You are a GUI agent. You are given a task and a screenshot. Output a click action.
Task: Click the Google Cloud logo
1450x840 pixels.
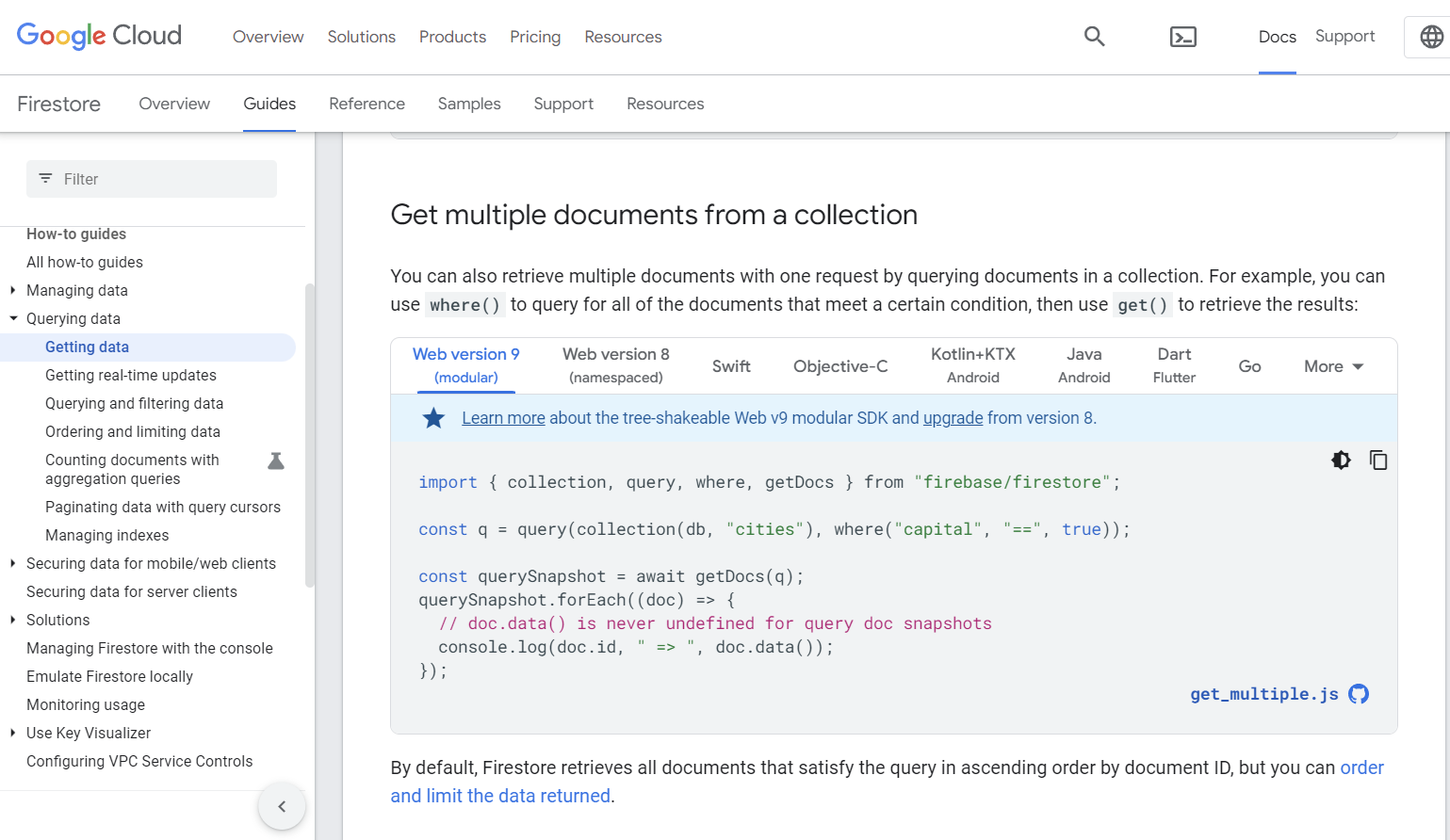99,36
